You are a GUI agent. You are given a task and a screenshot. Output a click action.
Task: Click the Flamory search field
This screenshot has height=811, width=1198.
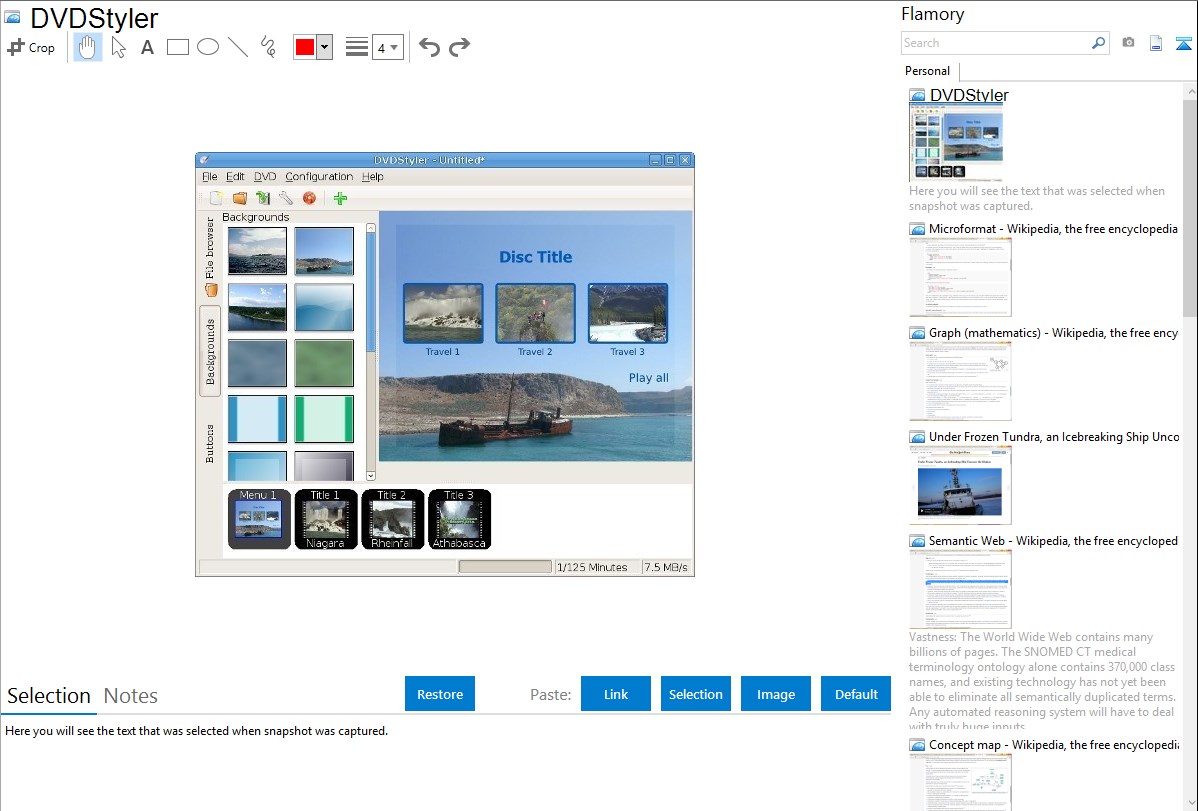pyautogui.click(x=996, y=43)
